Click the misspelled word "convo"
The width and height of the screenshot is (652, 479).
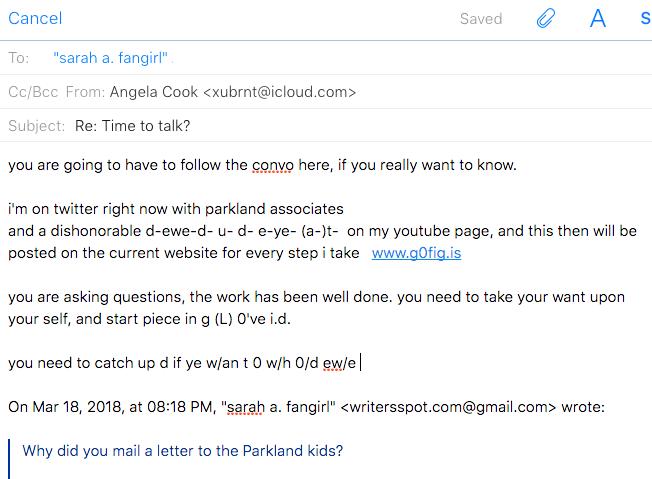273,165
